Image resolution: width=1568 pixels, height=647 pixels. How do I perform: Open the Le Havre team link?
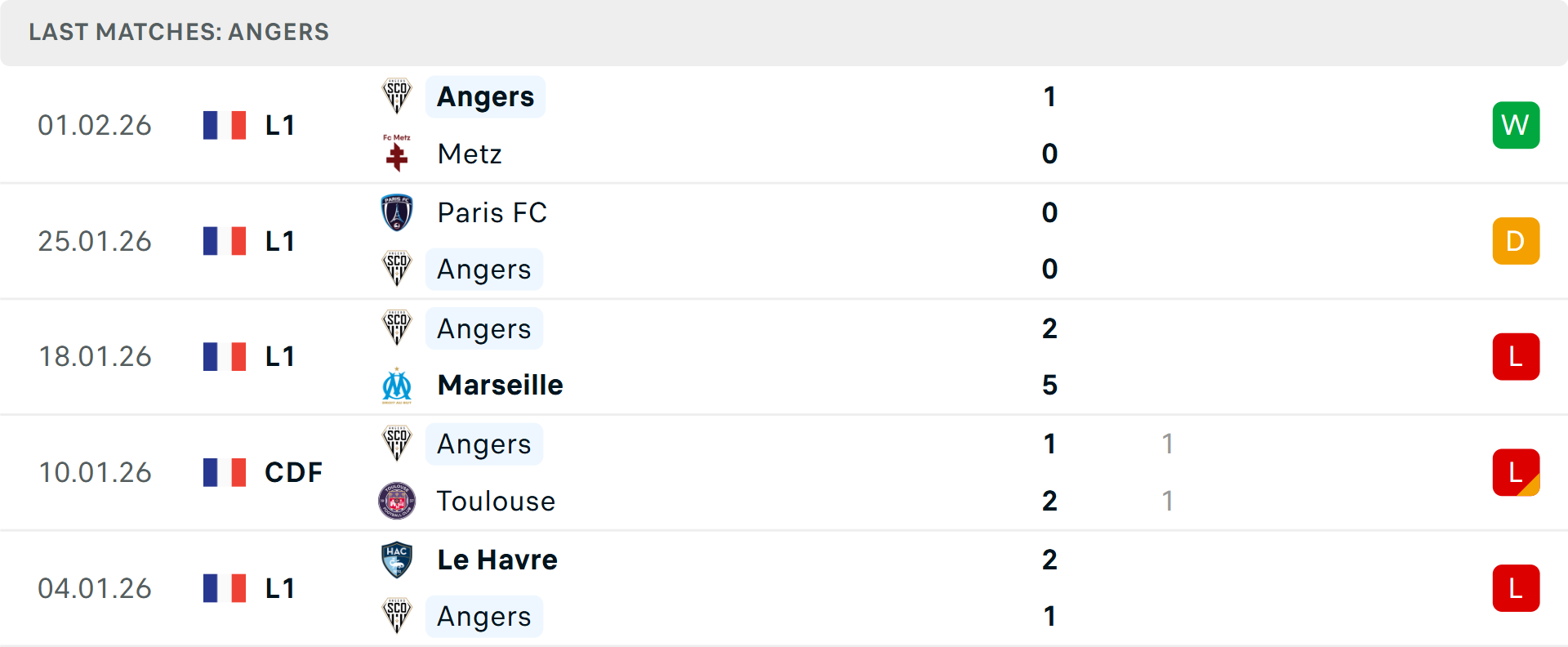click(497, 560)
